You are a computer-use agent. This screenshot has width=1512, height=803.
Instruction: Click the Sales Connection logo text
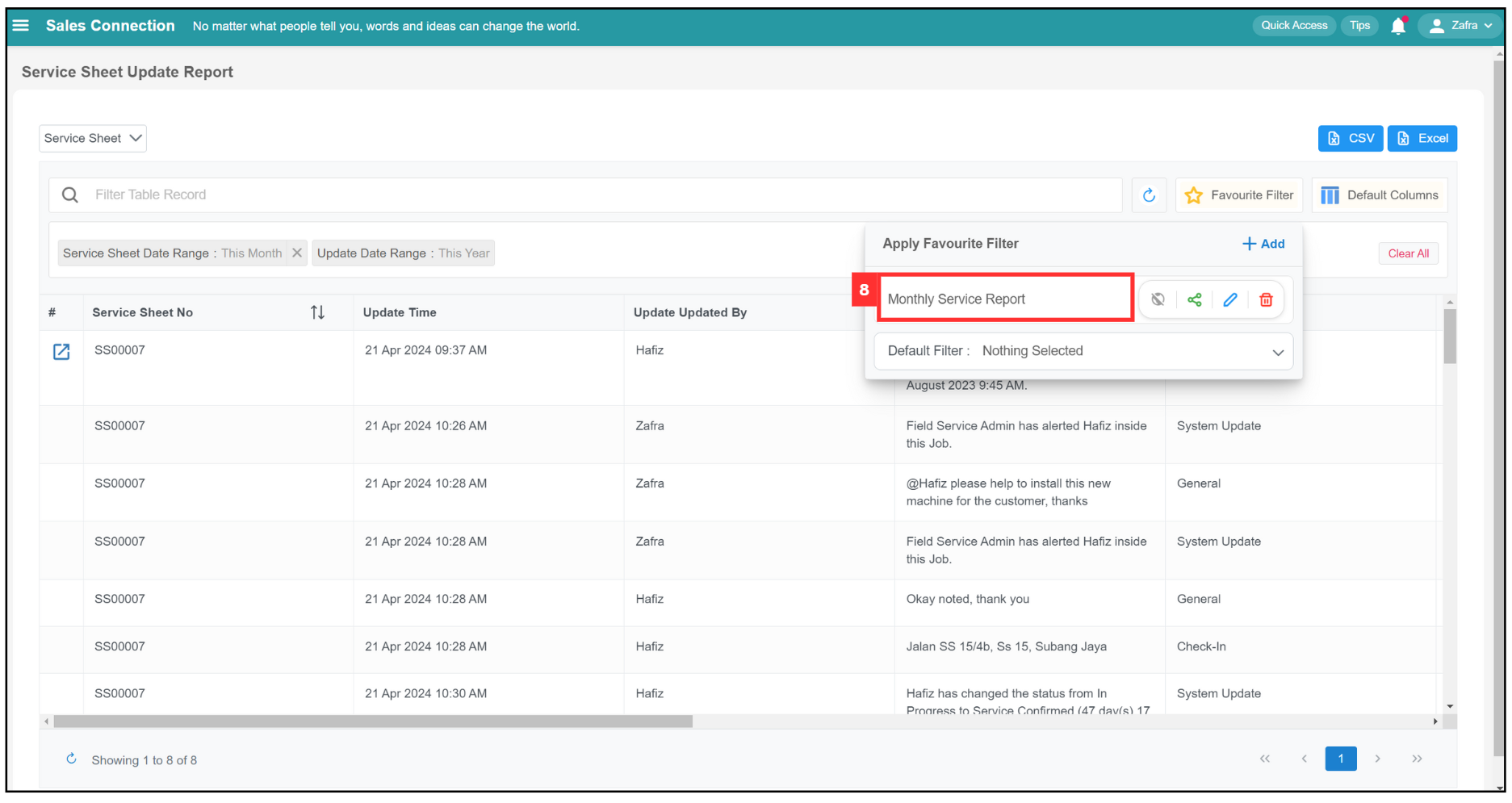(110, 26)
